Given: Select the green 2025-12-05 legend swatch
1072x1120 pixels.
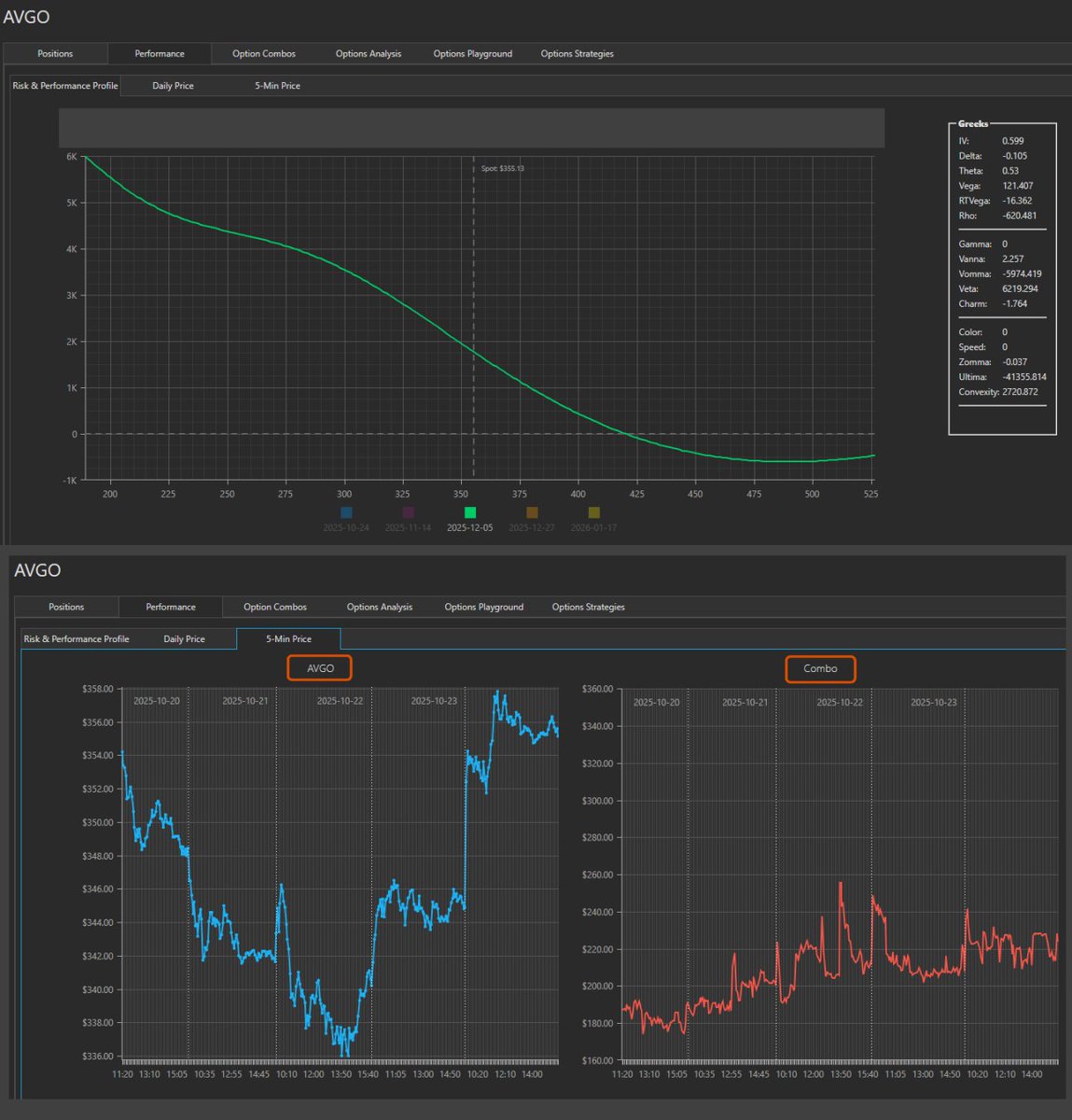Looking at the screenshot, I should (470, 512).
